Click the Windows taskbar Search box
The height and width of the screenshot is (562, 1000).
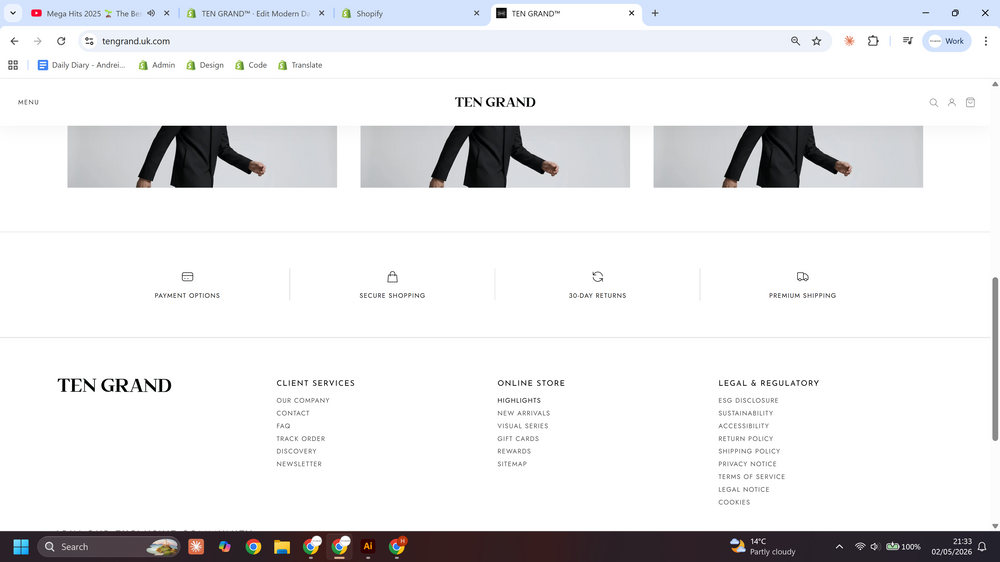point(110,547)
